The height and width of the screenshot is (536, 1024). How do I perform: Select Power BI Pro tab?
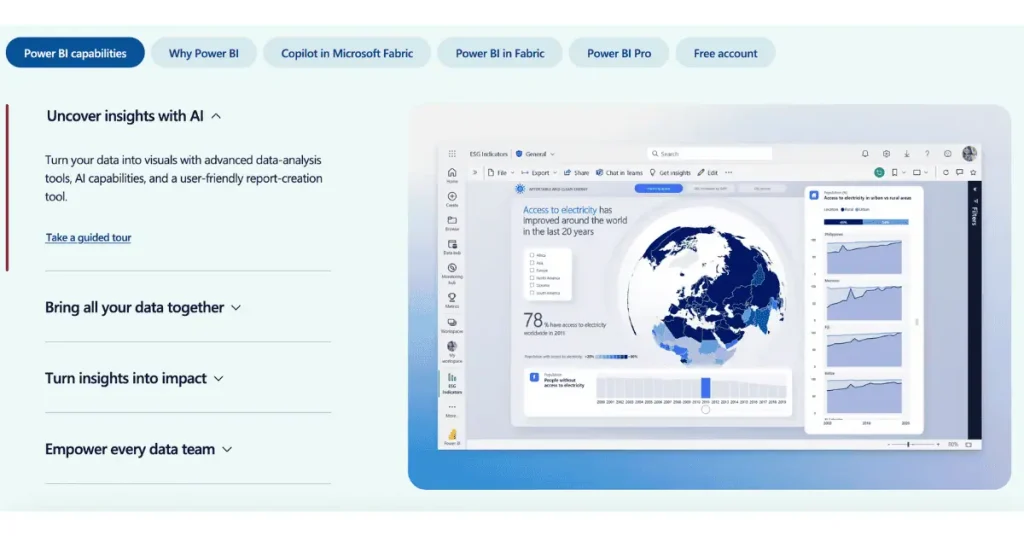[x=619, y=53]
